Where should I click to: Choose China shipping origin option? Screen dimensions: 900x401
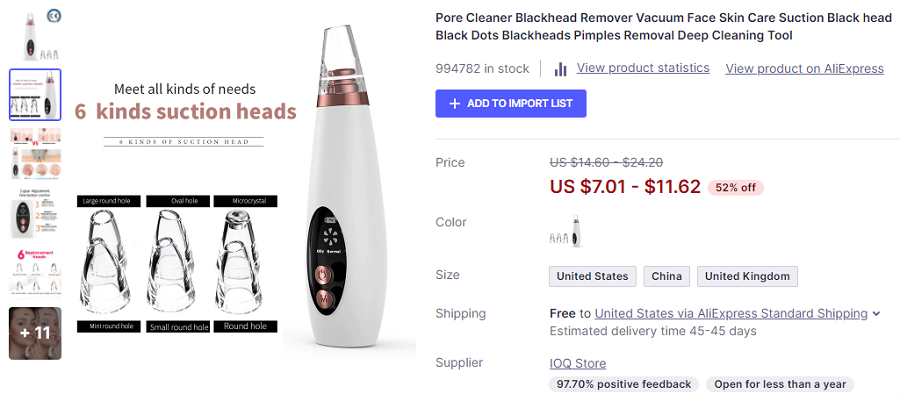(666, 276)
